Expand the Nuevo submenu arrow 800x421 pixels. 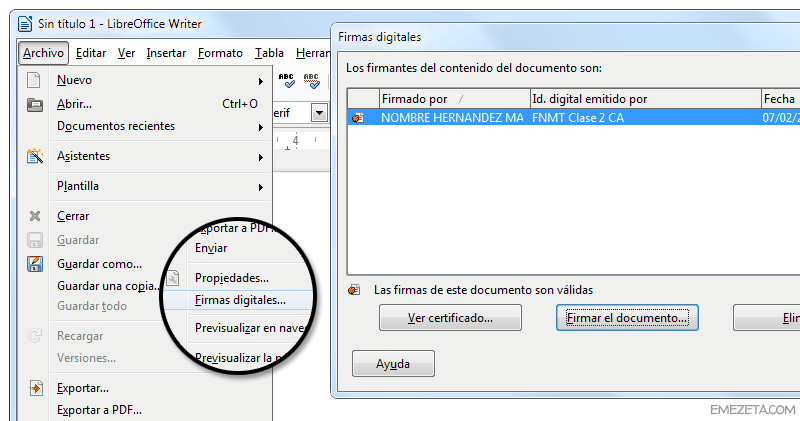tap(261, 81)
